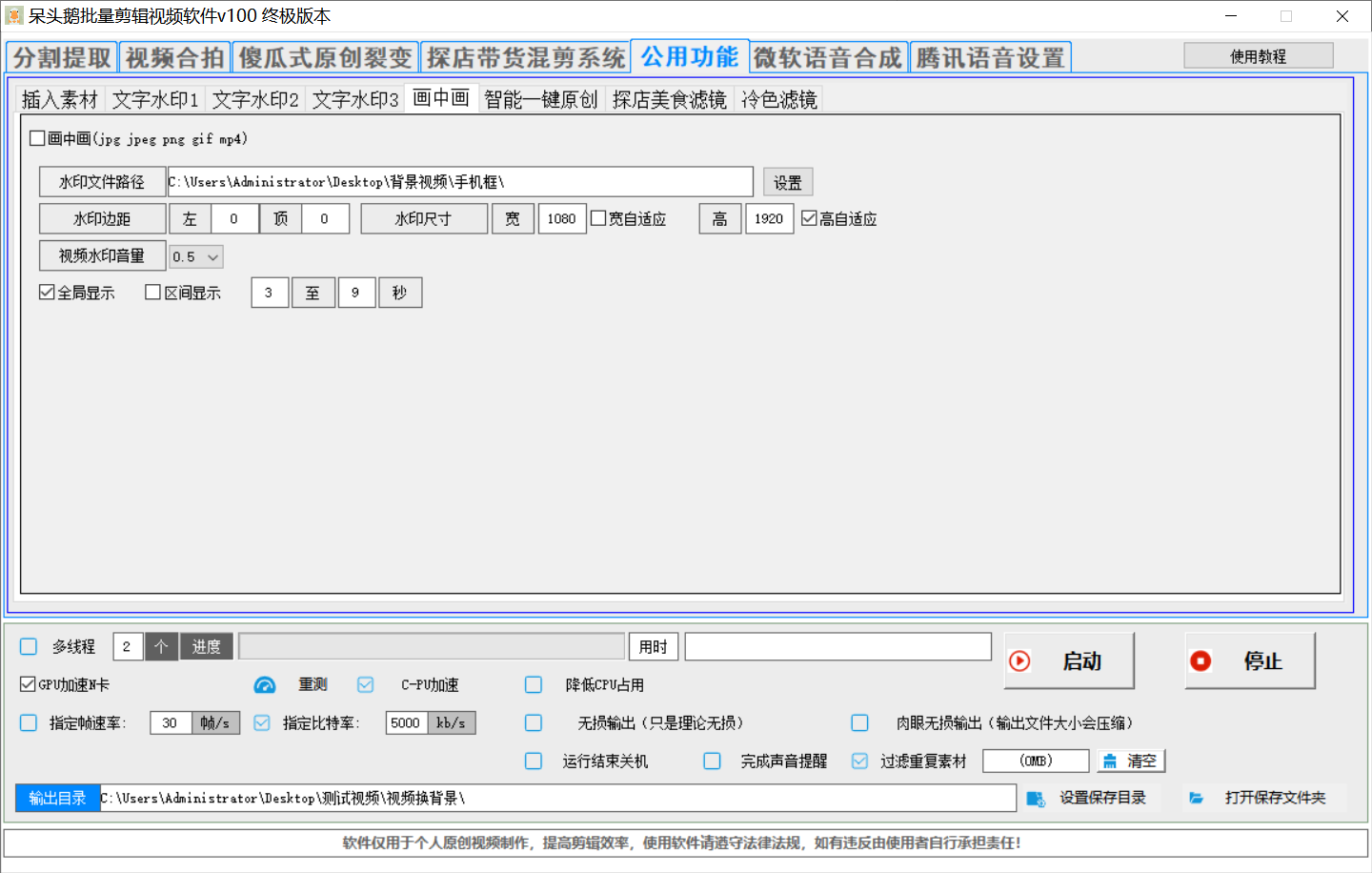Click the set save directory icon
Viewport: 1372px width, 873px height.
(1037, 798)
